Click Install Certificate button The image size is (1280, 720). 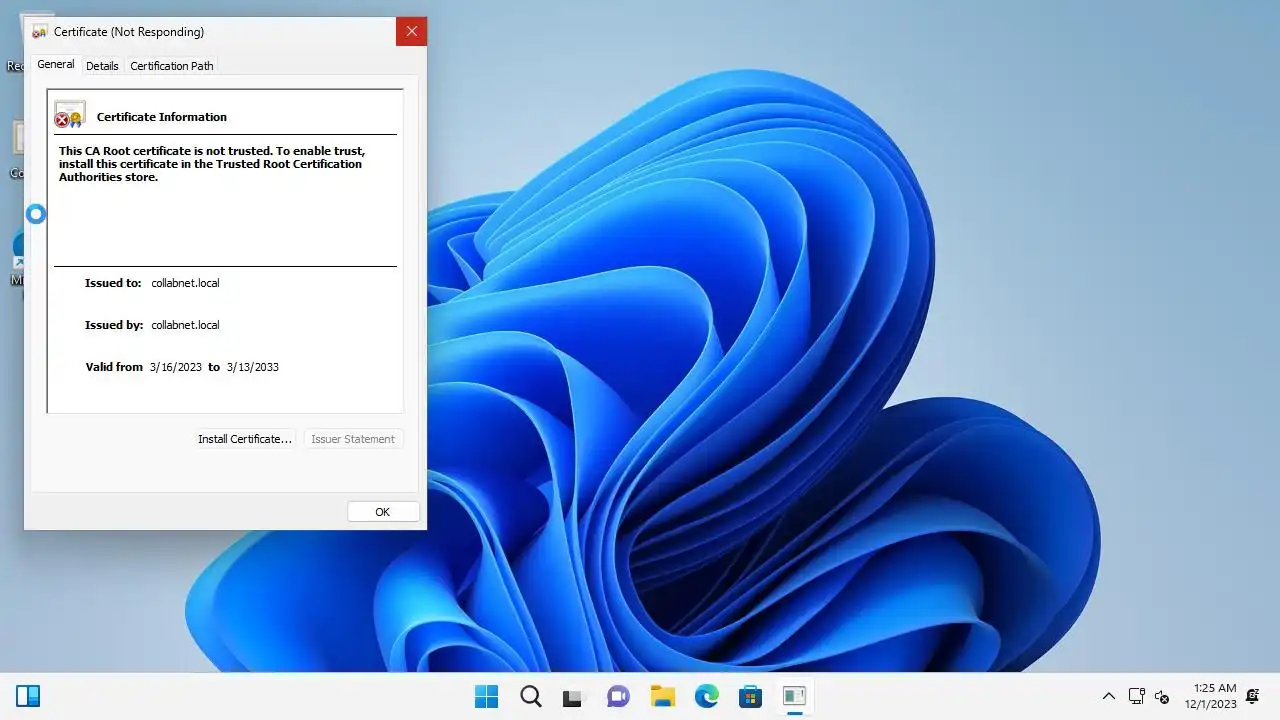pyautogui.click(x=245, y=439)
